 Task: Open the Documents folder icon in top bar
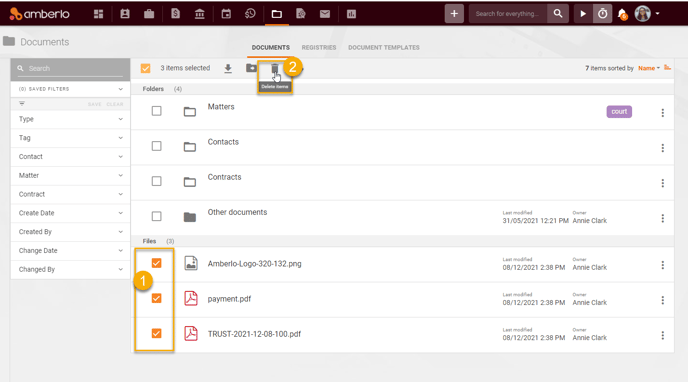point(276,14)
